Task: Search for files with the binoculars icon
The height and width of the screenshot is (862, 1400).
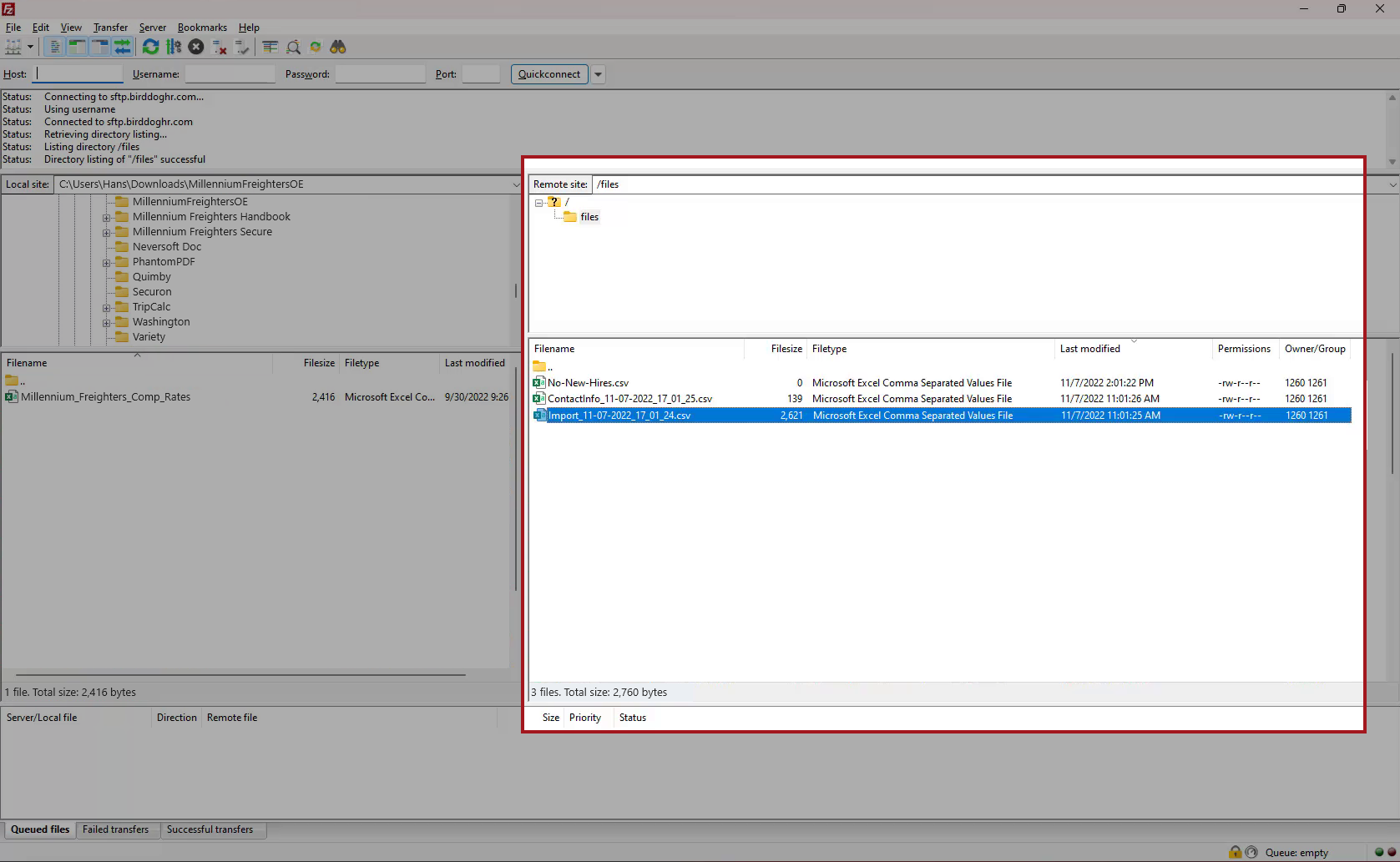Action: [338, 47]
